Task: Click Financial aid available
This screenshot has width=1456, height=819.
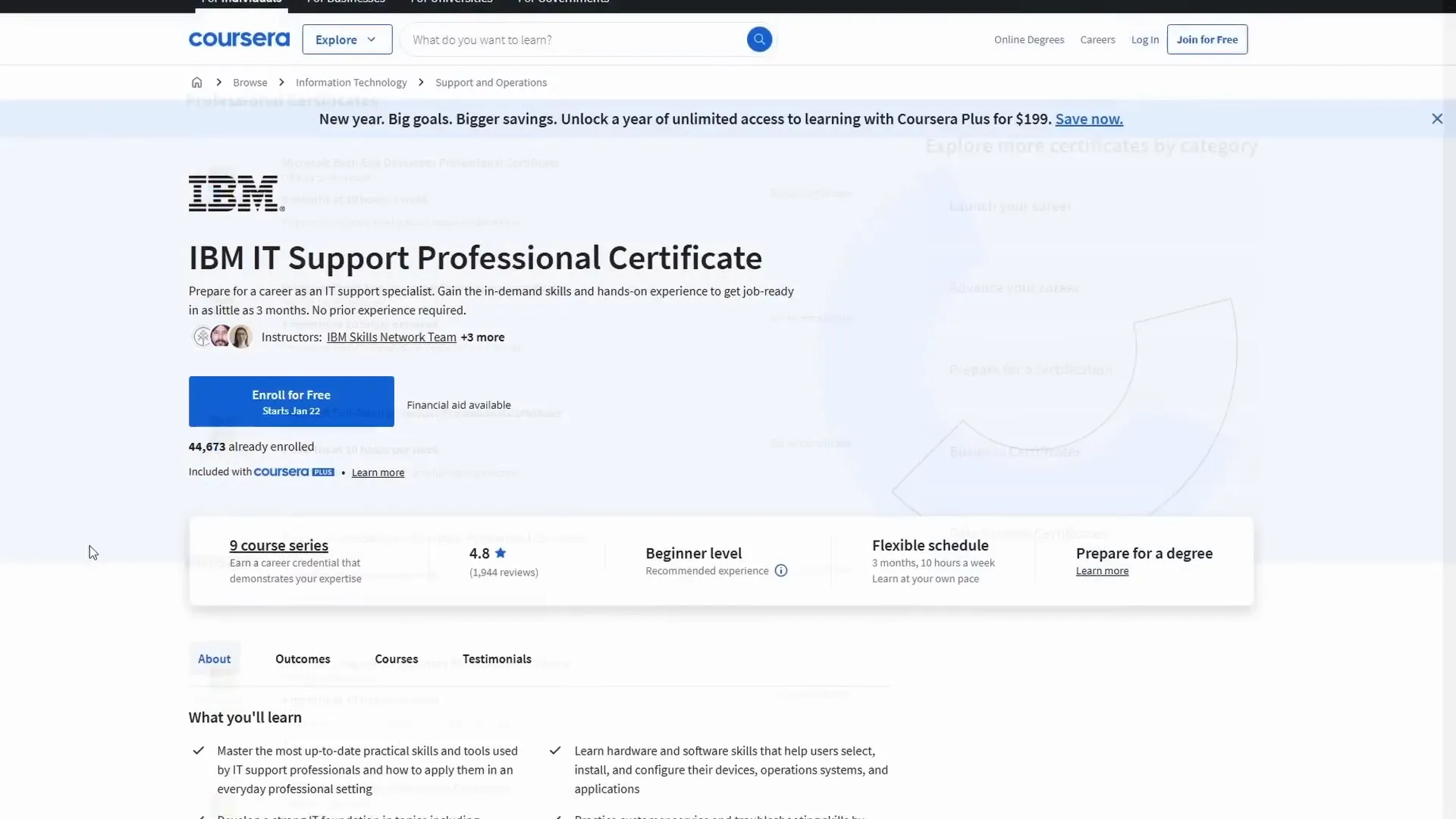Action: pyautogui.click(x=459, y=405)
